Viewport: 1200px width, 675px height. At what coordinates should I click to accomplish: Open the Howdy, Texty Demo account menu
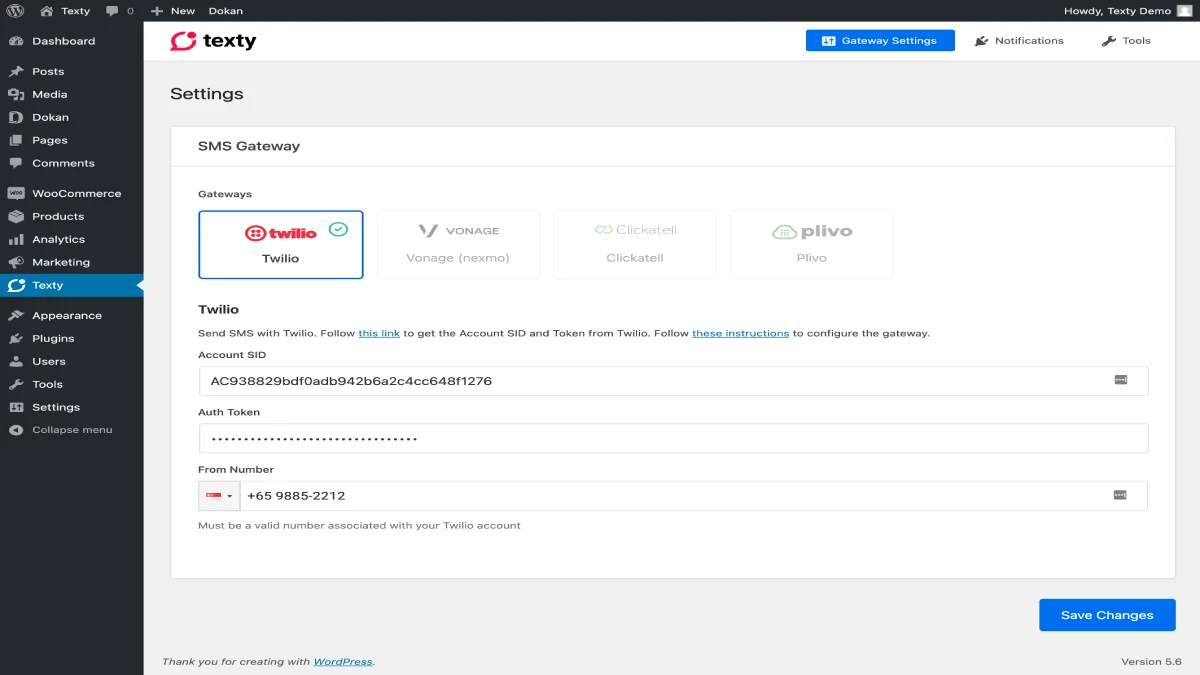point(1128,11)
